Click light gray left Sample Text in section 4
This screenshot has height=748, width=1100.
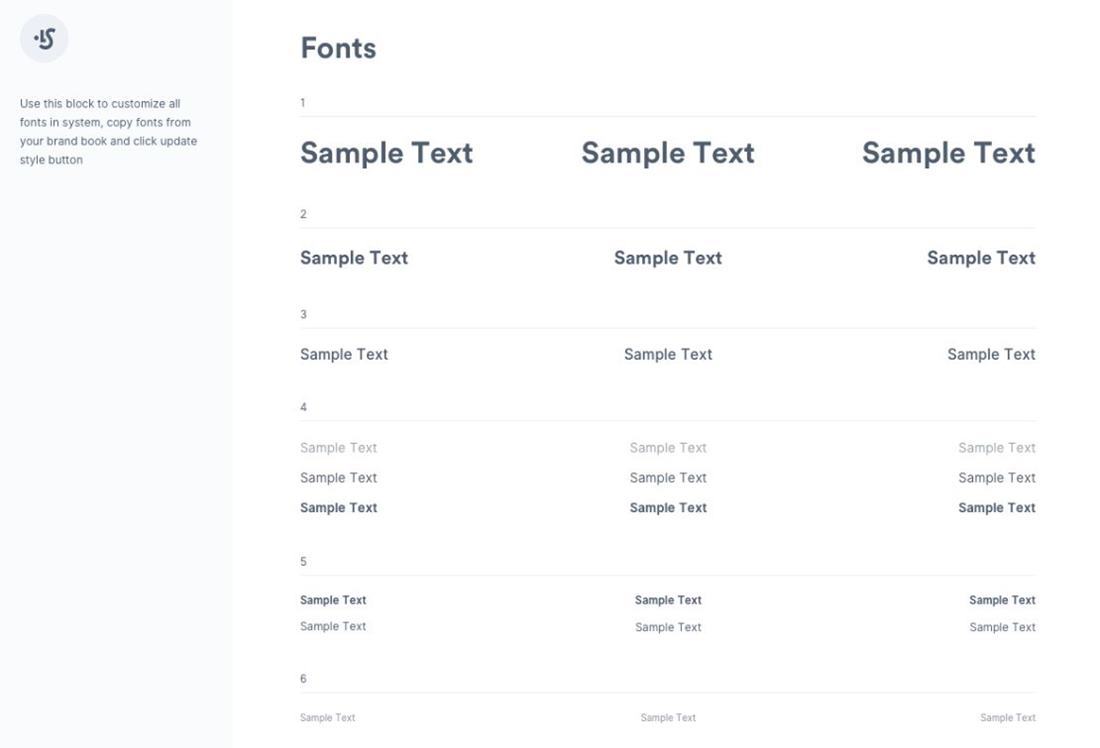339,448
